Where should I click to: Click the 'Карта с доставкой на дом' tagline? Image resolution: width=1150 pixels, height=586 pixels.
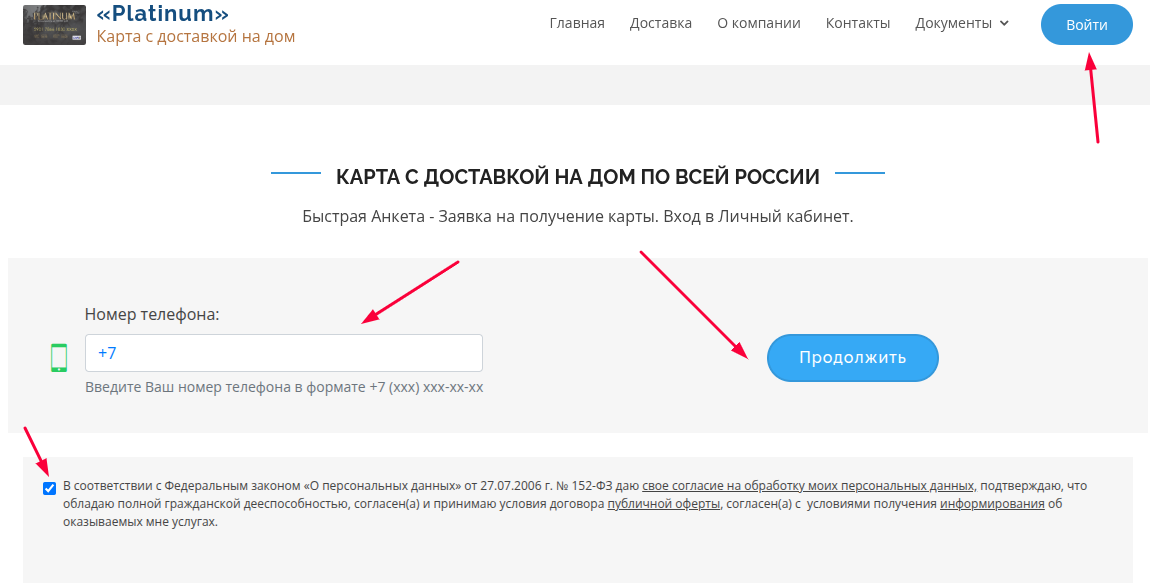pyautogui.click(x=196, y=36)
